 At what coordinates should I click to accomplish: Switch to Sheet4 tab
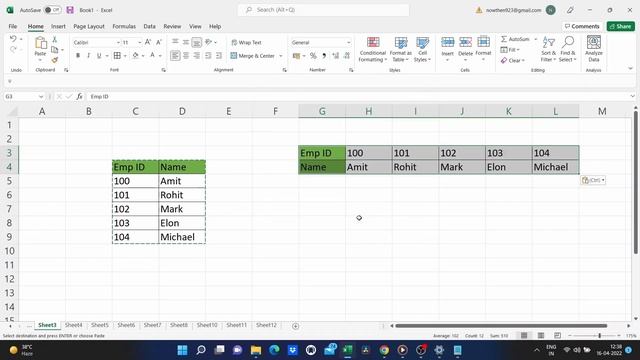coord(73,325)
